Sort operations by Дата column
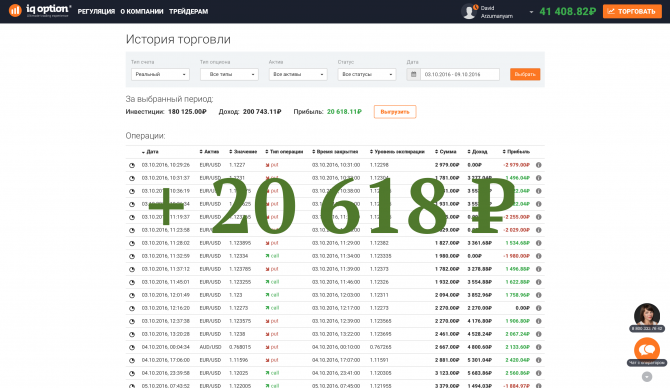This screenshot has height=388, width=670. coord(150,152)
